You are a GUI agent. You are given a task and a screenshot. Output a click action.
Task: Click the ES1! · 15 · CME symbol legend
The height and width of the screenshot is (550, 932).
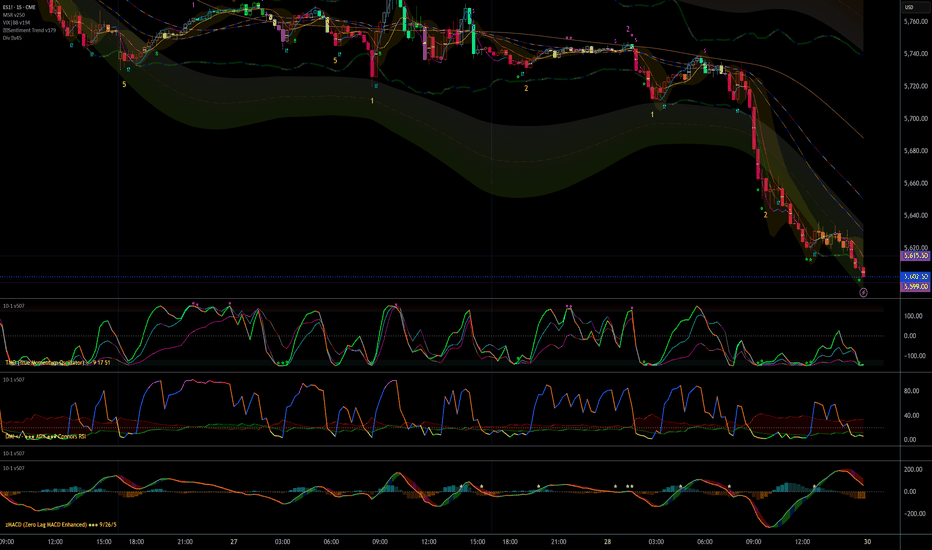tap(19, 7)
